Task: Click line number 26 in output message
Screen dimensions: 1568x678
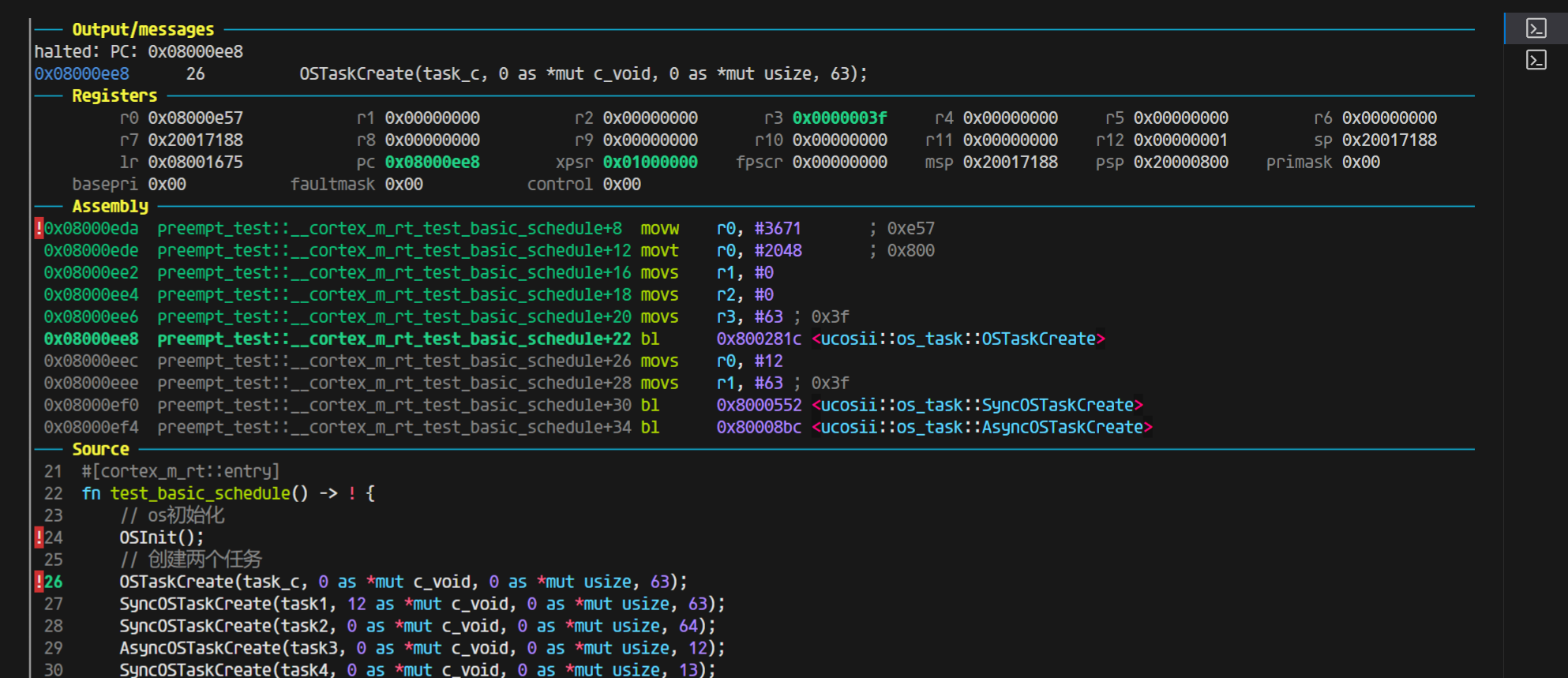Action: [195, 73]
